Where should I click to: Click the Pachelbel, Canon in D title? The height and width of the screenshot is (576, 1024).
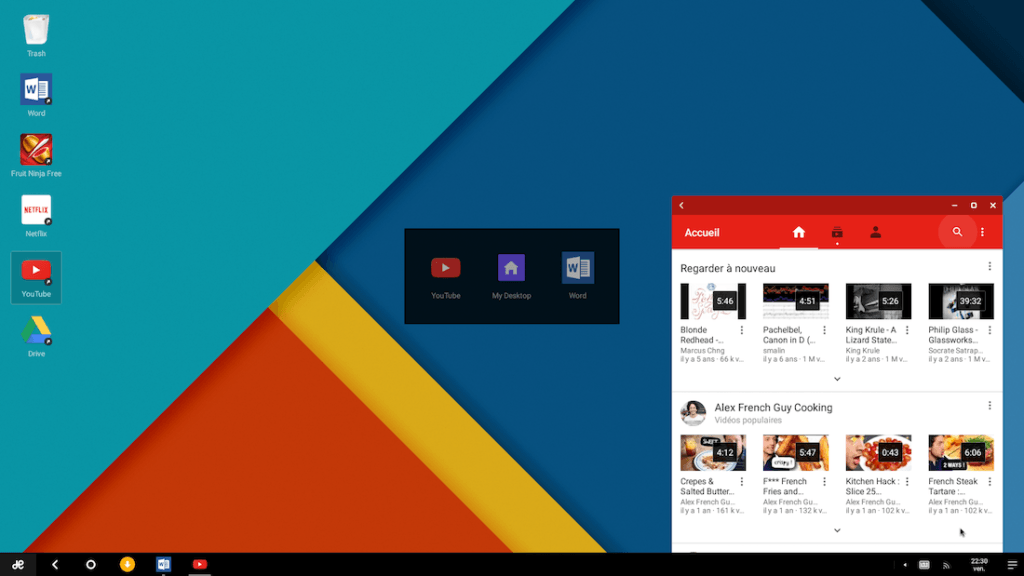tap(789, 335)
